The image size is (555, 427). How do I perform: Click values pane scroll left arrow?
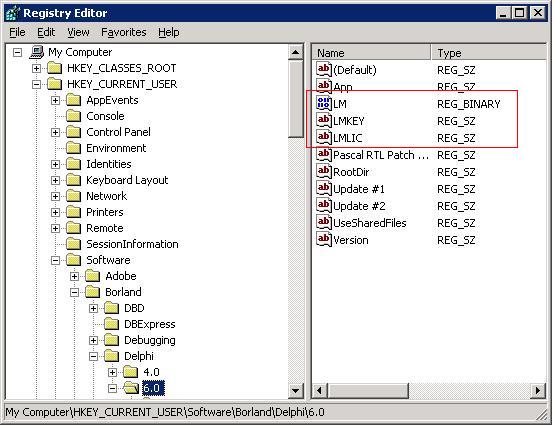click(320, 391)
